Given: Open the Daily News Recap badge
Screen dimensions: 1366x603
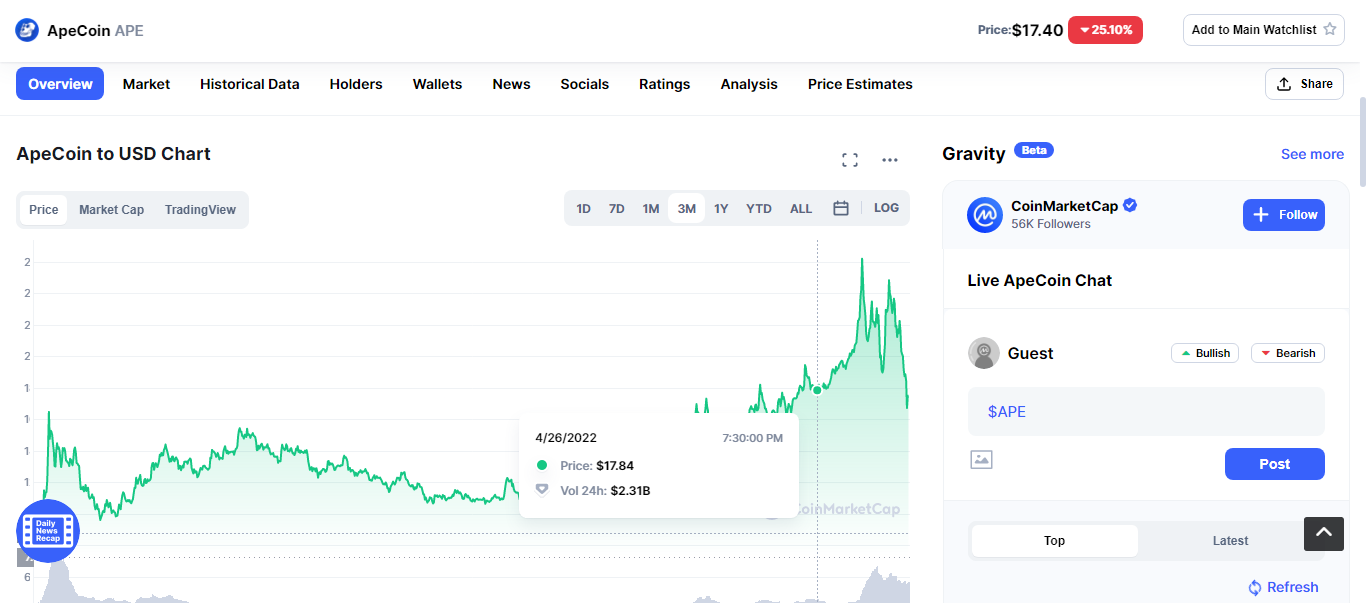Looking at the screenshot, I should (x=48, y=530).
